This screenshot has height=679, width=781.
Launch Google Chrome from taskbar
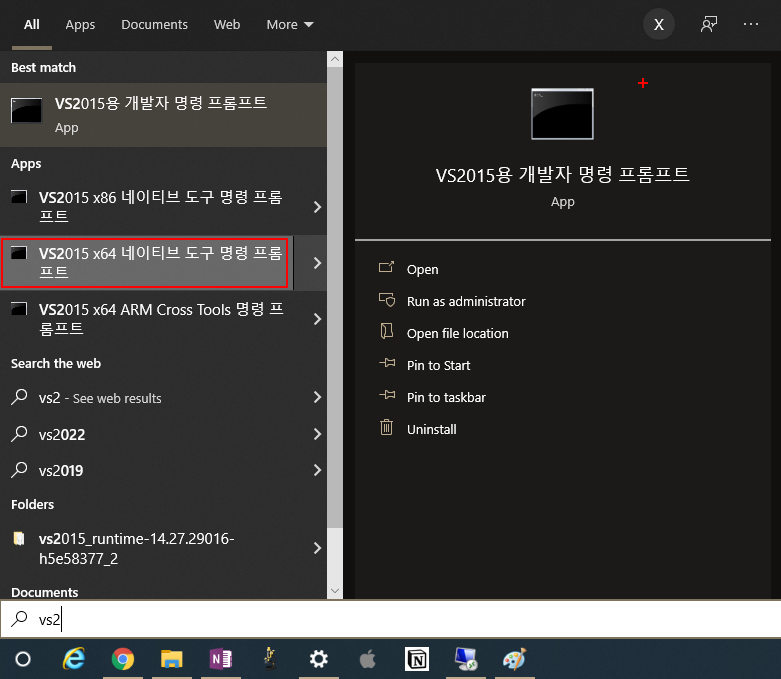(x=123, y=659)
